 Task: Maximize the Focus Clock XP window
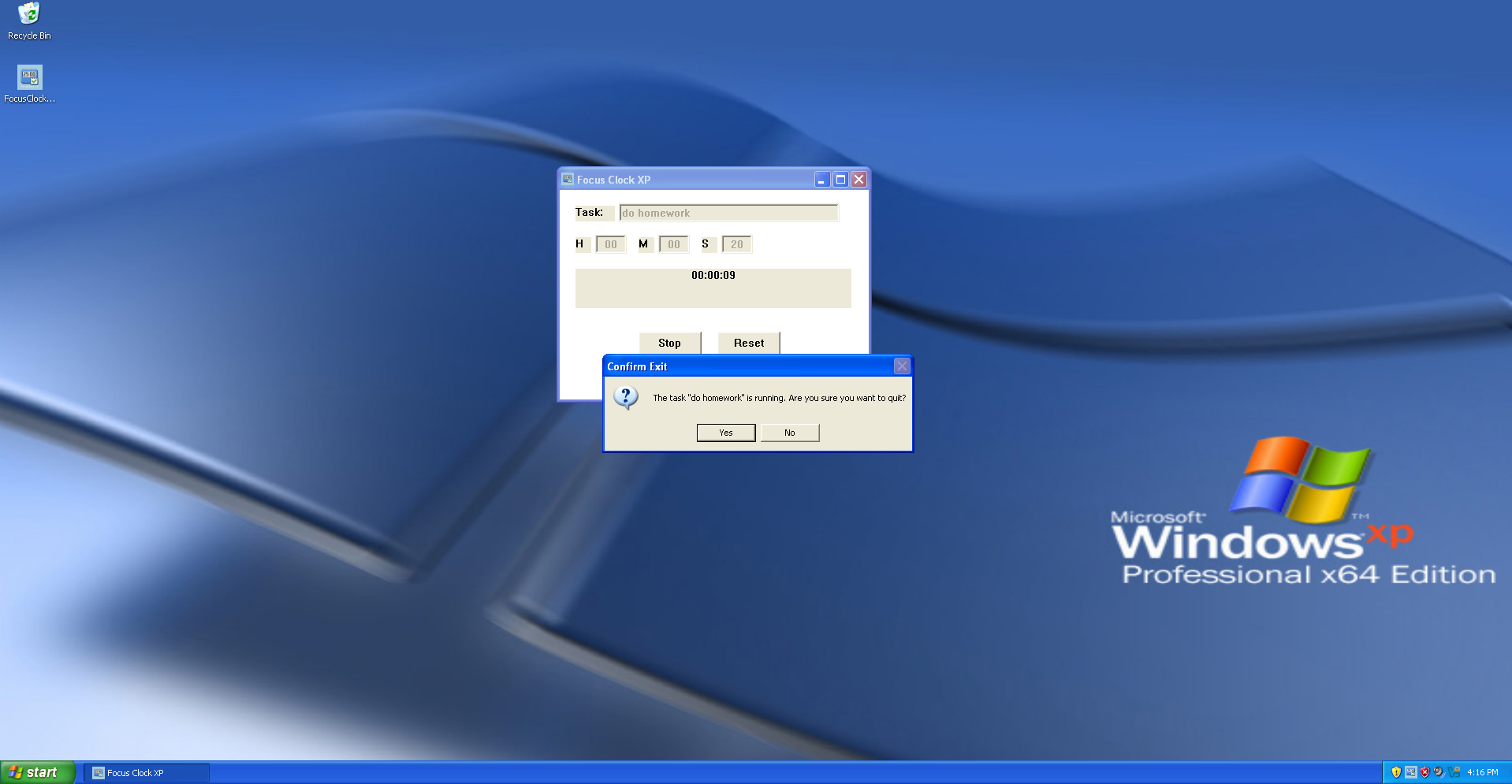tap(840, 180)
